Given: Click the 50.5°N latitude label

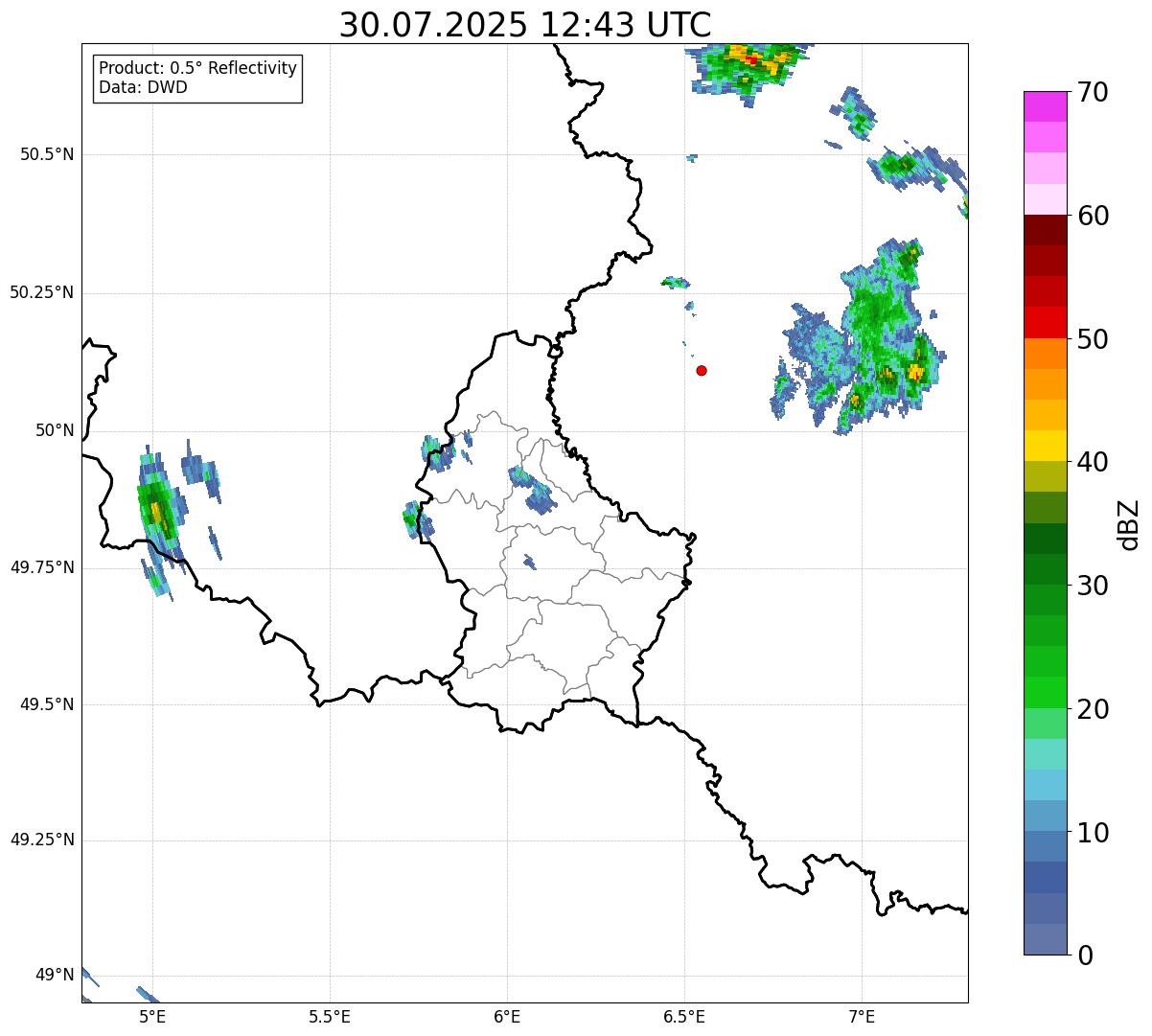Looking at the screenshot, I should coord(46,154).
